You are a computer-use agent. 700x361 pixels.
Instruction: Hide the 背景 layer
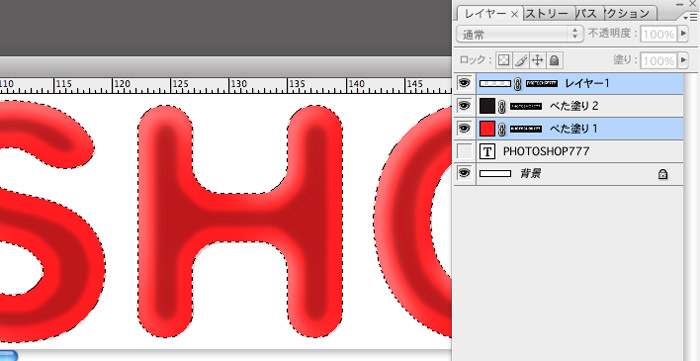pyautogui.click(x=465, y=174)
